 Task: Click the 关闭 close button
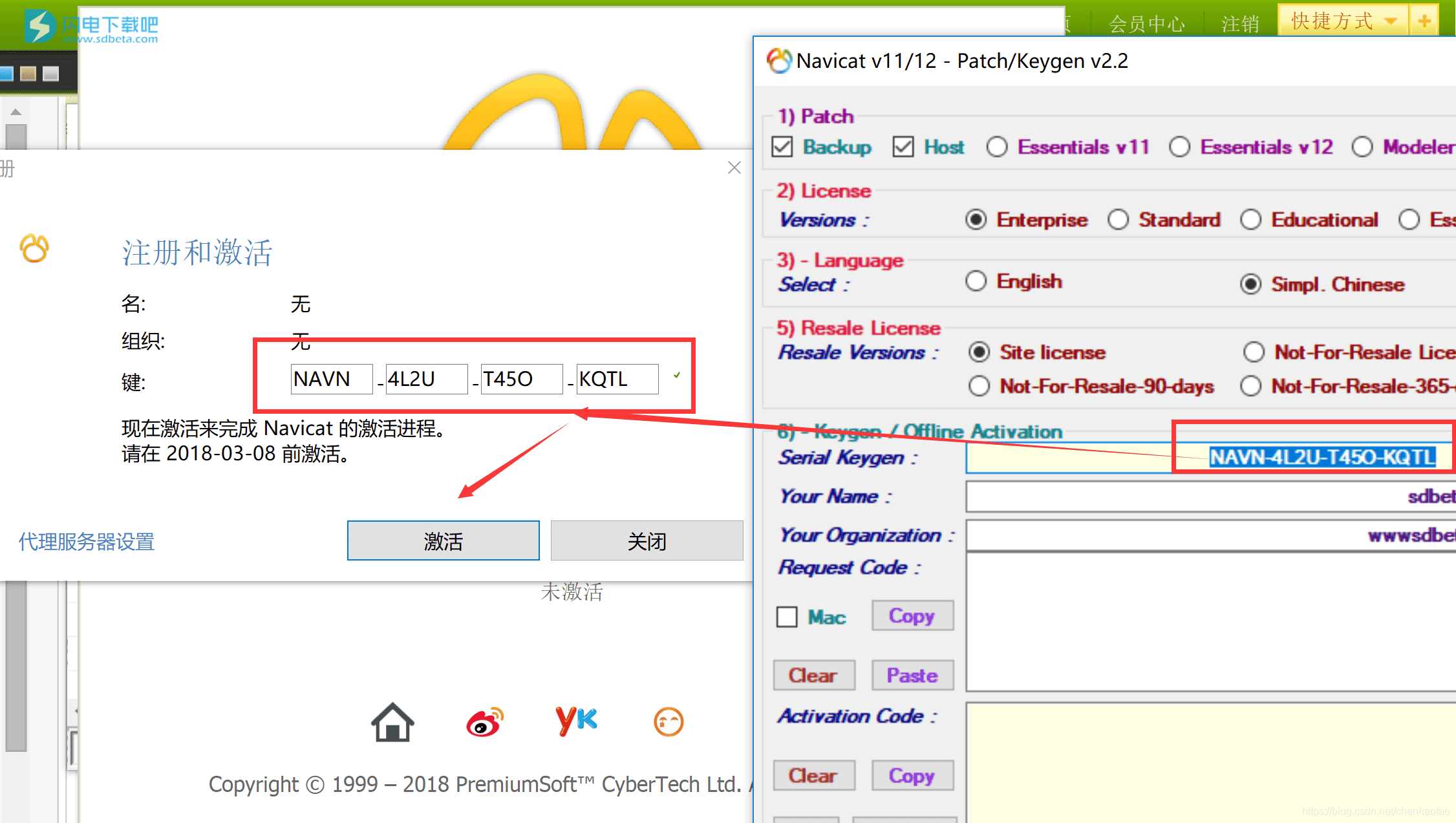(647, 540)
